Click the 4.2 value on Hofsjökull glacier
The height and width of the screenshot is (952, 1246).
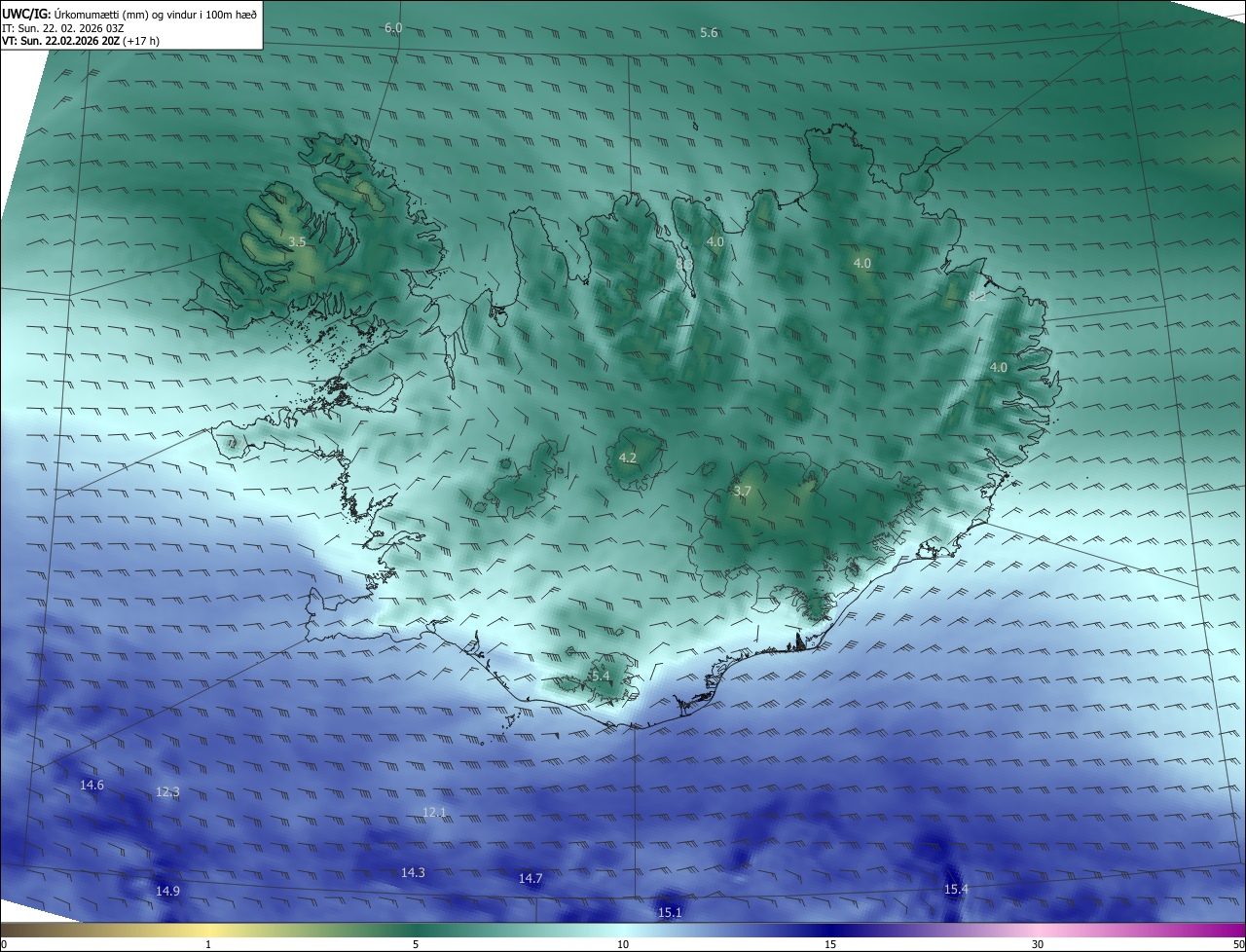628,458
